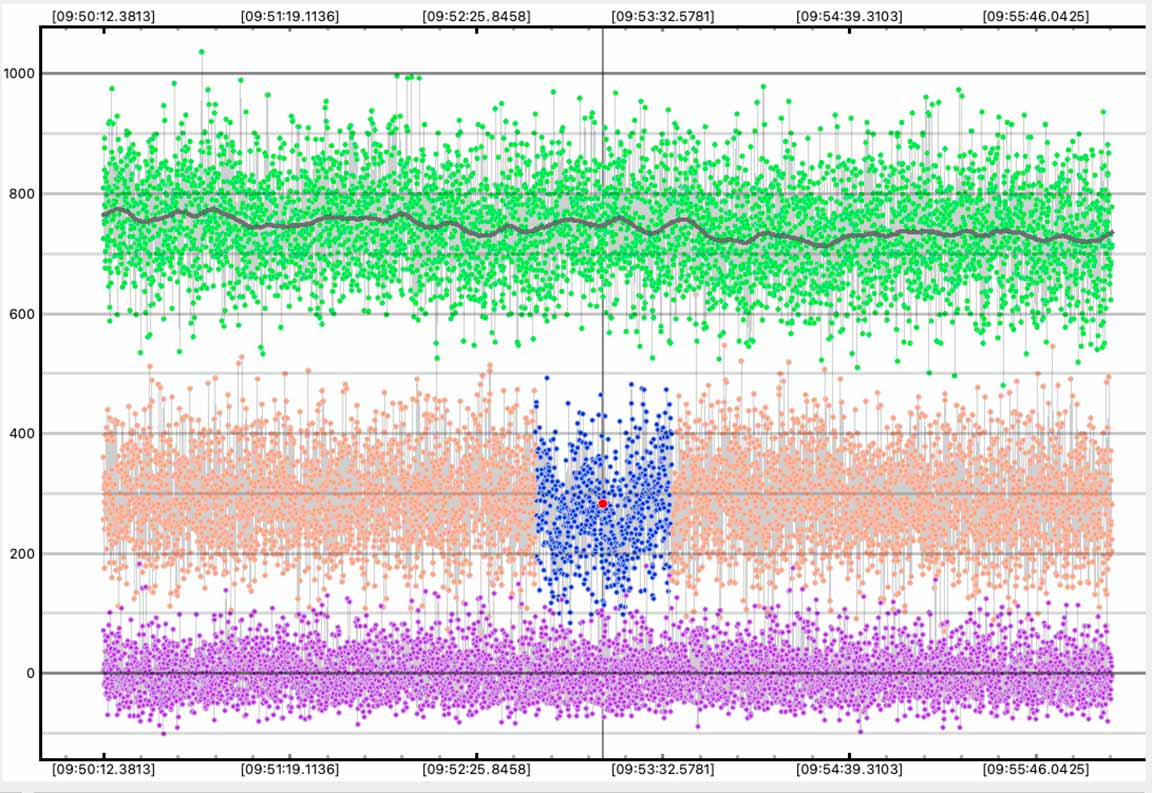Click the top axis label 09:51:19.1136
The height and width of the screenshot is (793, 1152).
(290, 17)
